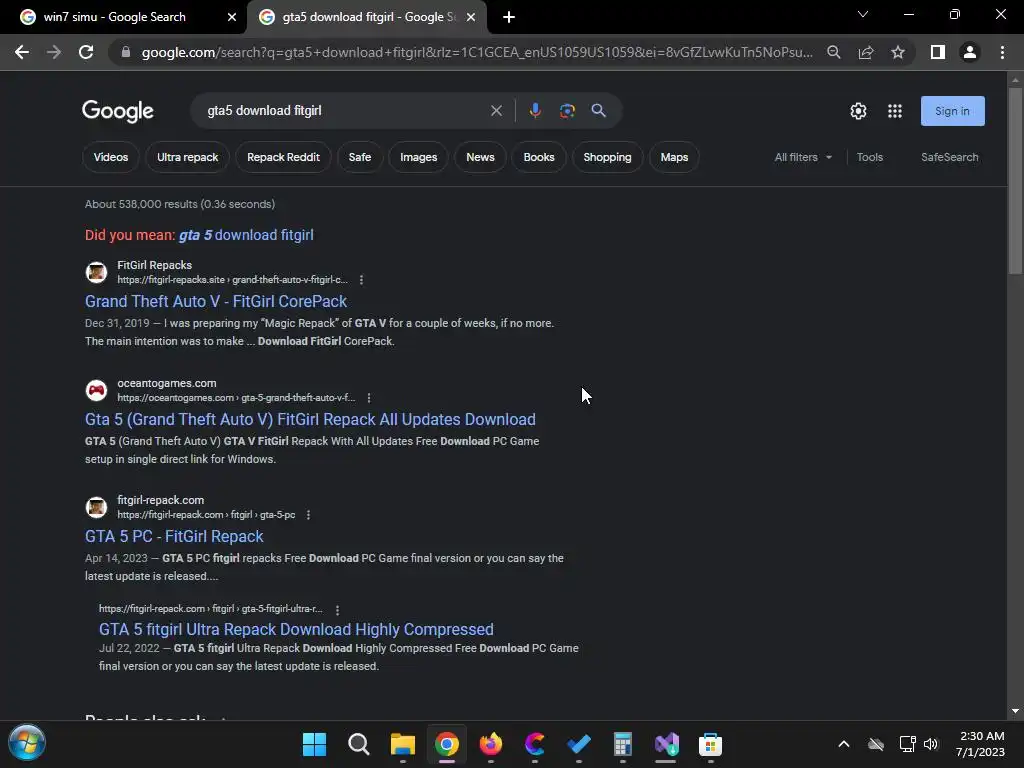Show hidden system tray icons

(844, 744)
